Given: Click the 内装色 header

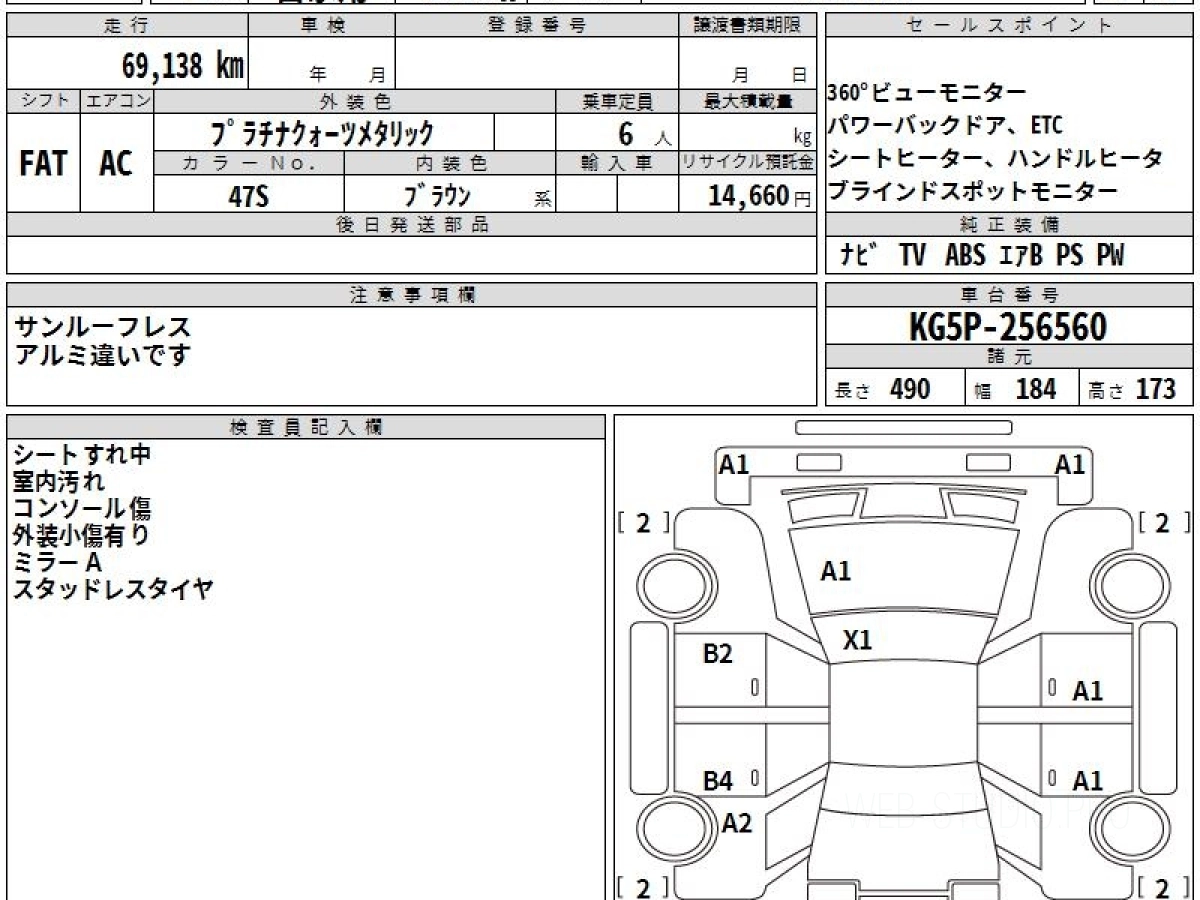Looking at the screenshot, I should (450, 162).
